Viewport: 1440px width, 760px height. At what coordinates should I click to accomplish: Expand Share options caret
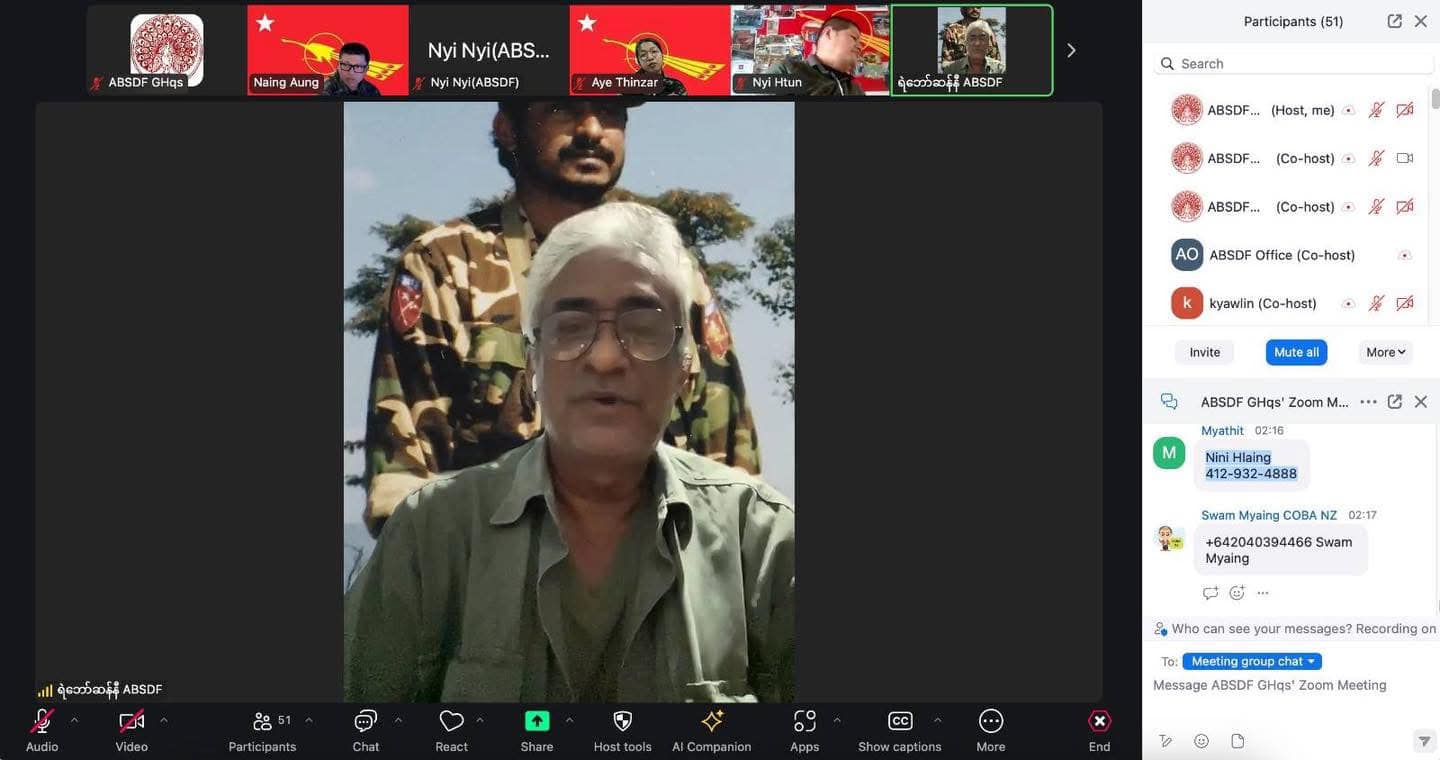[x=569, y=720]
